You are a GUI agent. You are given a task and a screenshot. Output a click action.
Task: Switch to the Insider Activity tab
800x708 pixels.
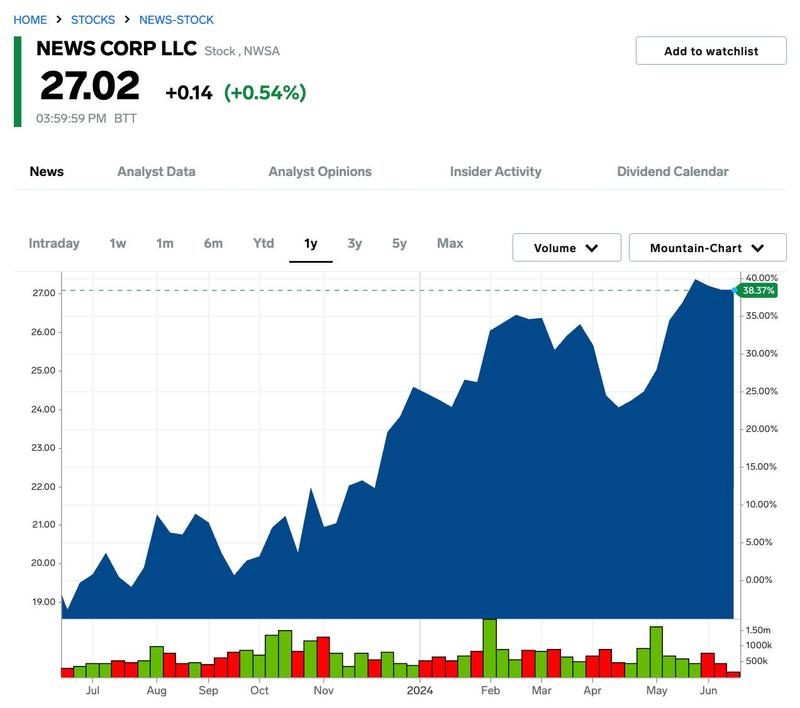click(495, 171)
